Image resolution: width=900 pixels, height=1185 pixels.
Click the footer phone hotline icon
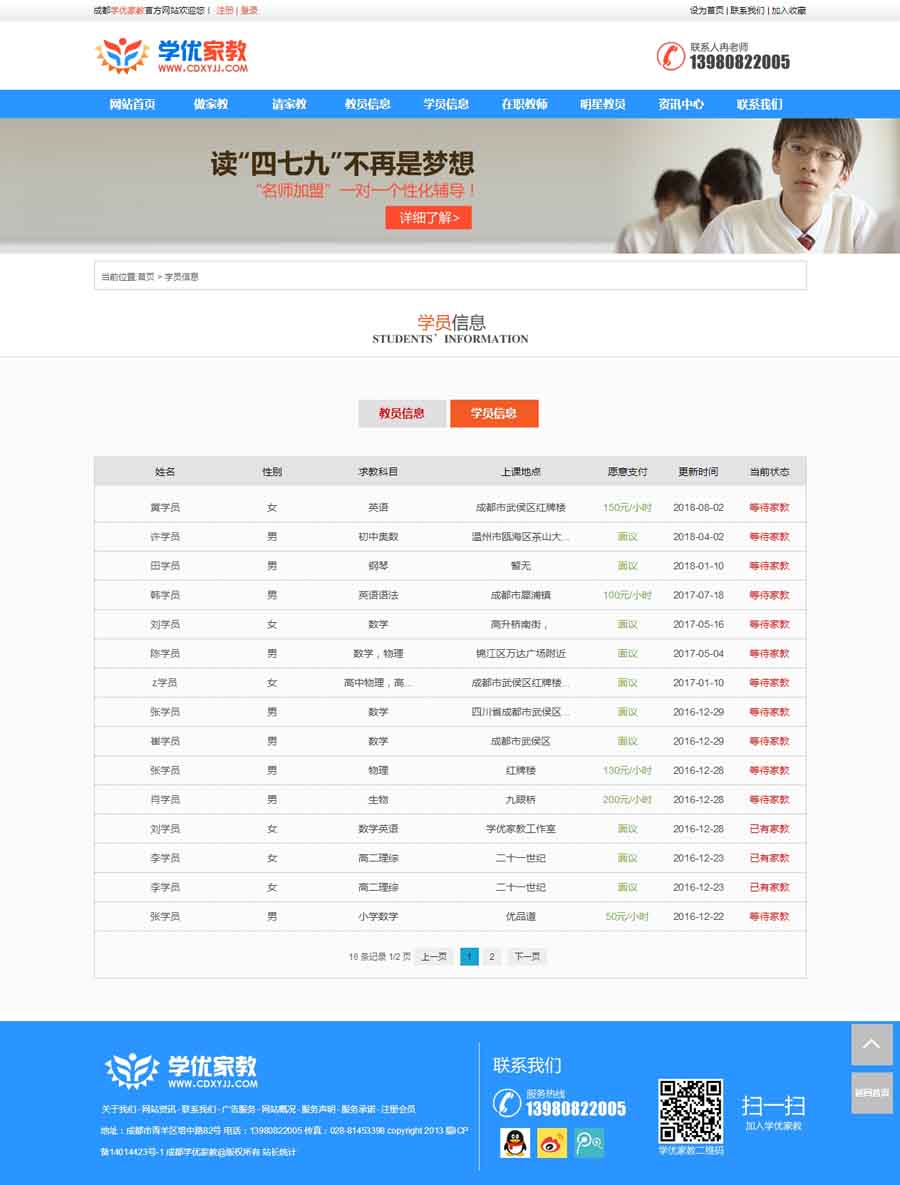point(507,1103)
